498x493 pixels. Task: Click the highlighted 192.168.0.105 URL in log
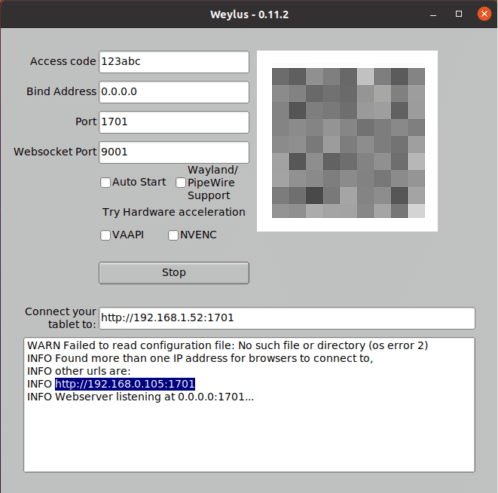point(125,384)
